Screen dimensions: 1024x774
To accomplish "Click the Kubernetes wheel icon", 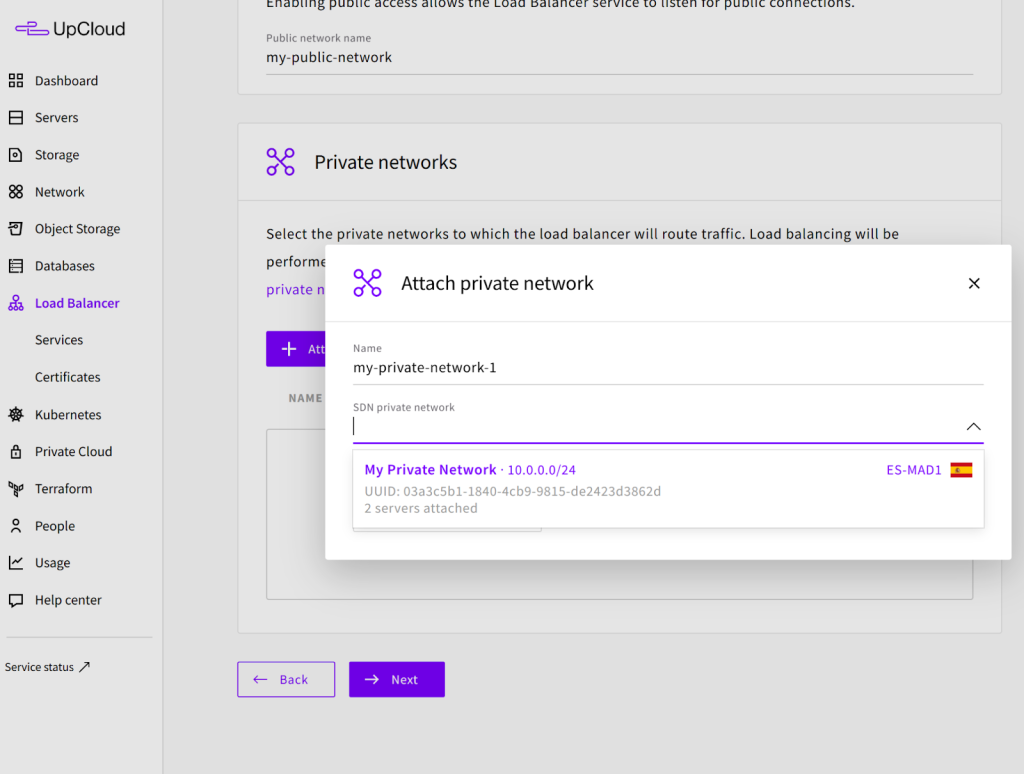I will click(16, 415).
